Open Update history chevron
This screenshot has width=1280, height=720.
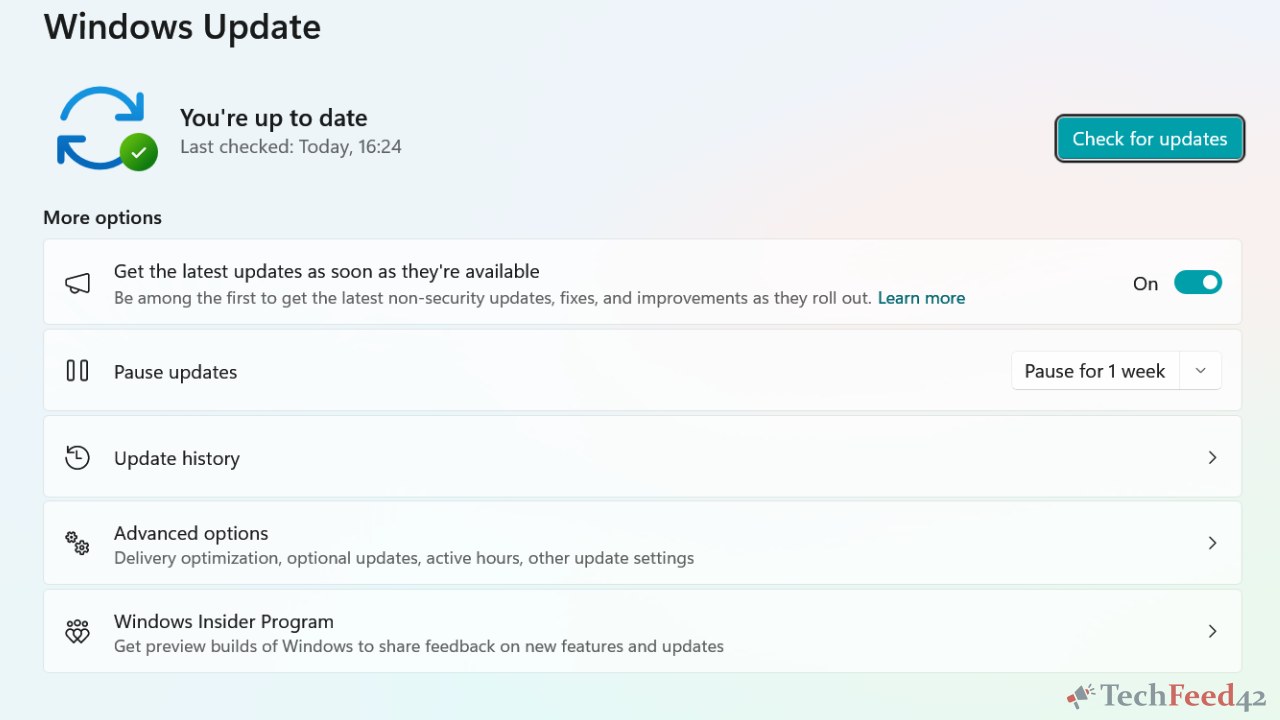click(1212, 457)
